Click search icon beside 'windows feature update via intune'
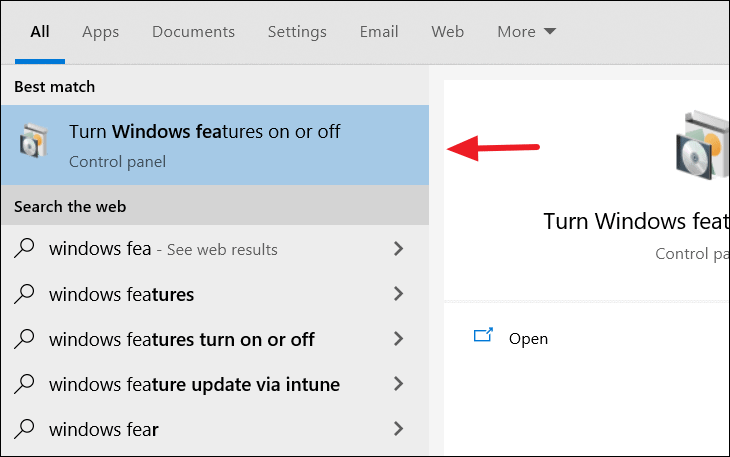 pos(24,384)
